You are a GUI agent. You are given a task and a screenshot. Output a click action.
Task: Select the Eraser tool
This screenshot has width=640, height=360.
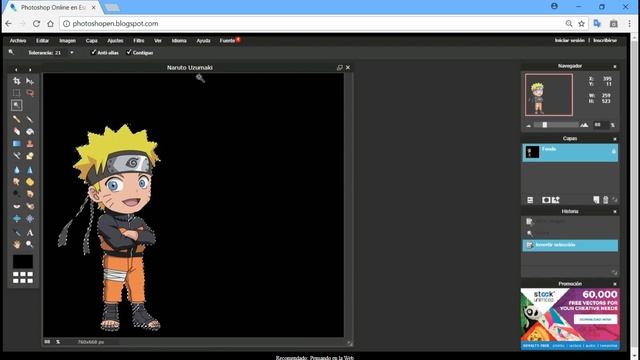[x=16, y=131]
